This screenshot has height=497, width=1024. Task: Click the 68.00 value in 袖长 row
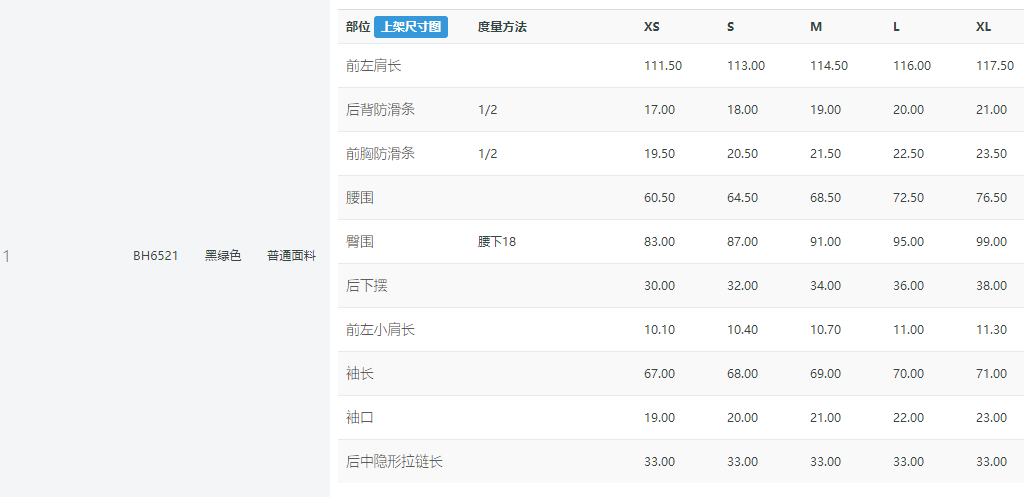coord(743,374)
